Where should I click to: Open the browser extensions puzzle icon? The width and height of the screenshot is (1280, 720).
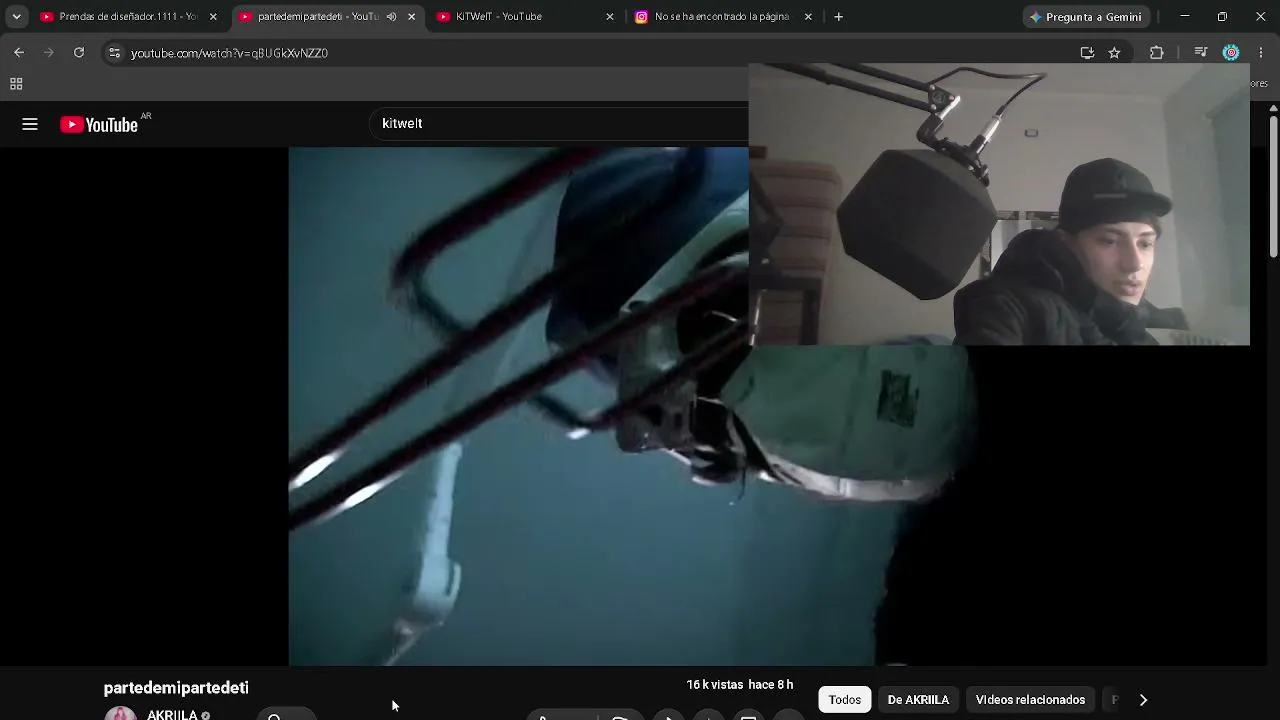(1157, 53)
